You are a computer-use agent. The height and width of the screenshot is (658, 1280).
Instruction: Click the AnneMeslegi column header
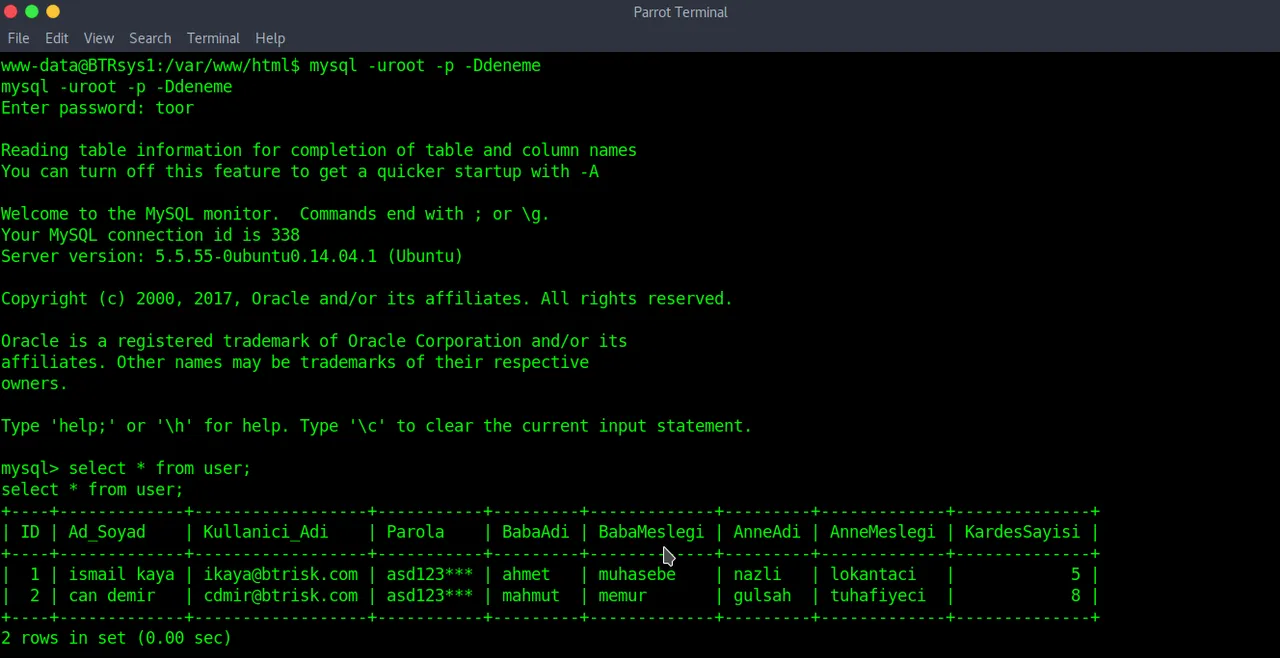pyautogui.click(x=882, y=532)
